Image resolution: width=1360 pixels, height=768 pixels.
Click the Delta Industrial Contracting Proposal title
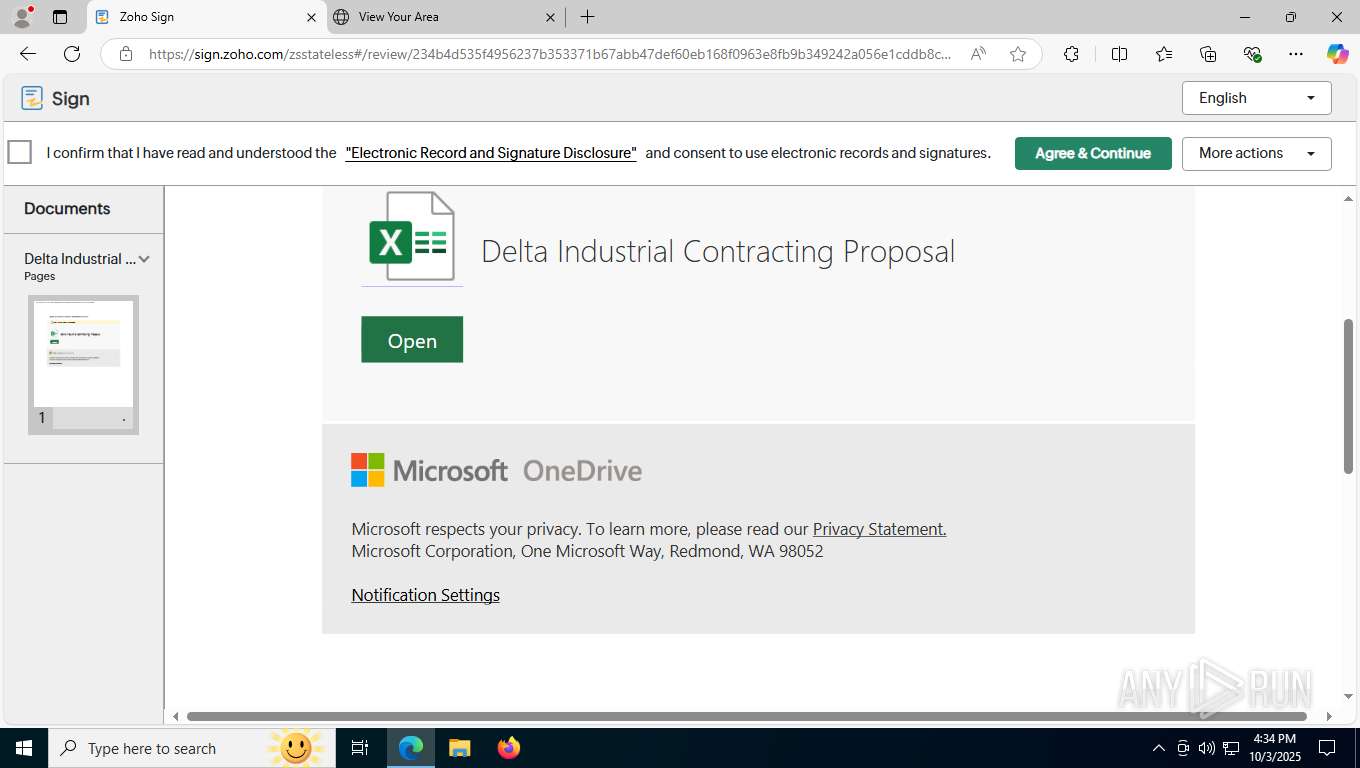click(x=718, y=251)
